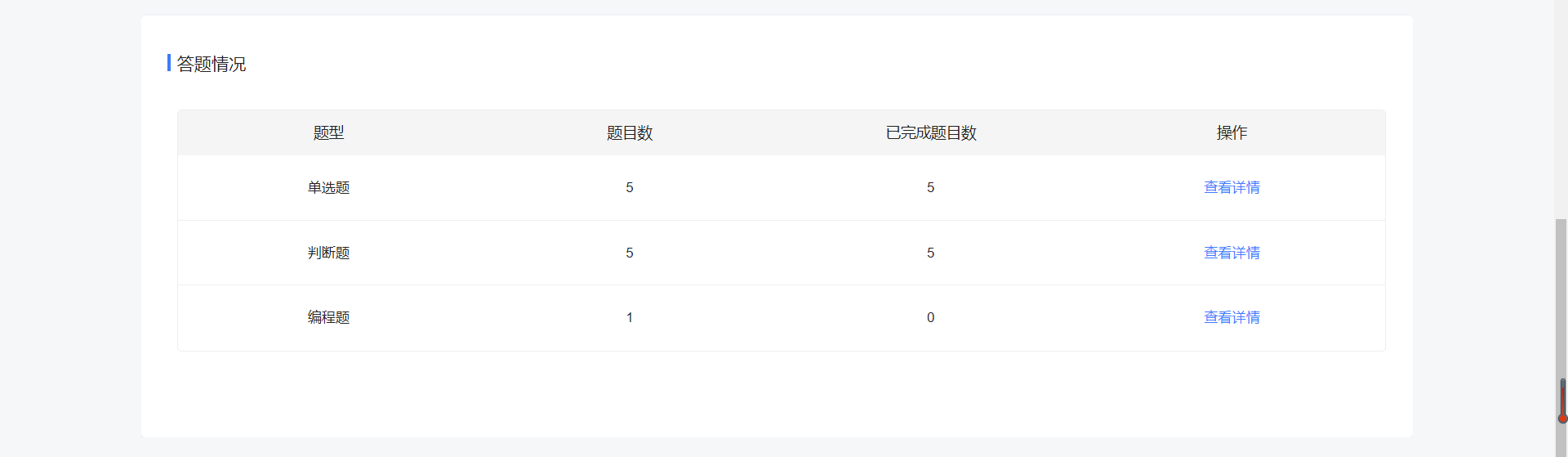Click the 已完成题目数 column header
This screenshot has height=457, width=1568.
pos(931,132)
